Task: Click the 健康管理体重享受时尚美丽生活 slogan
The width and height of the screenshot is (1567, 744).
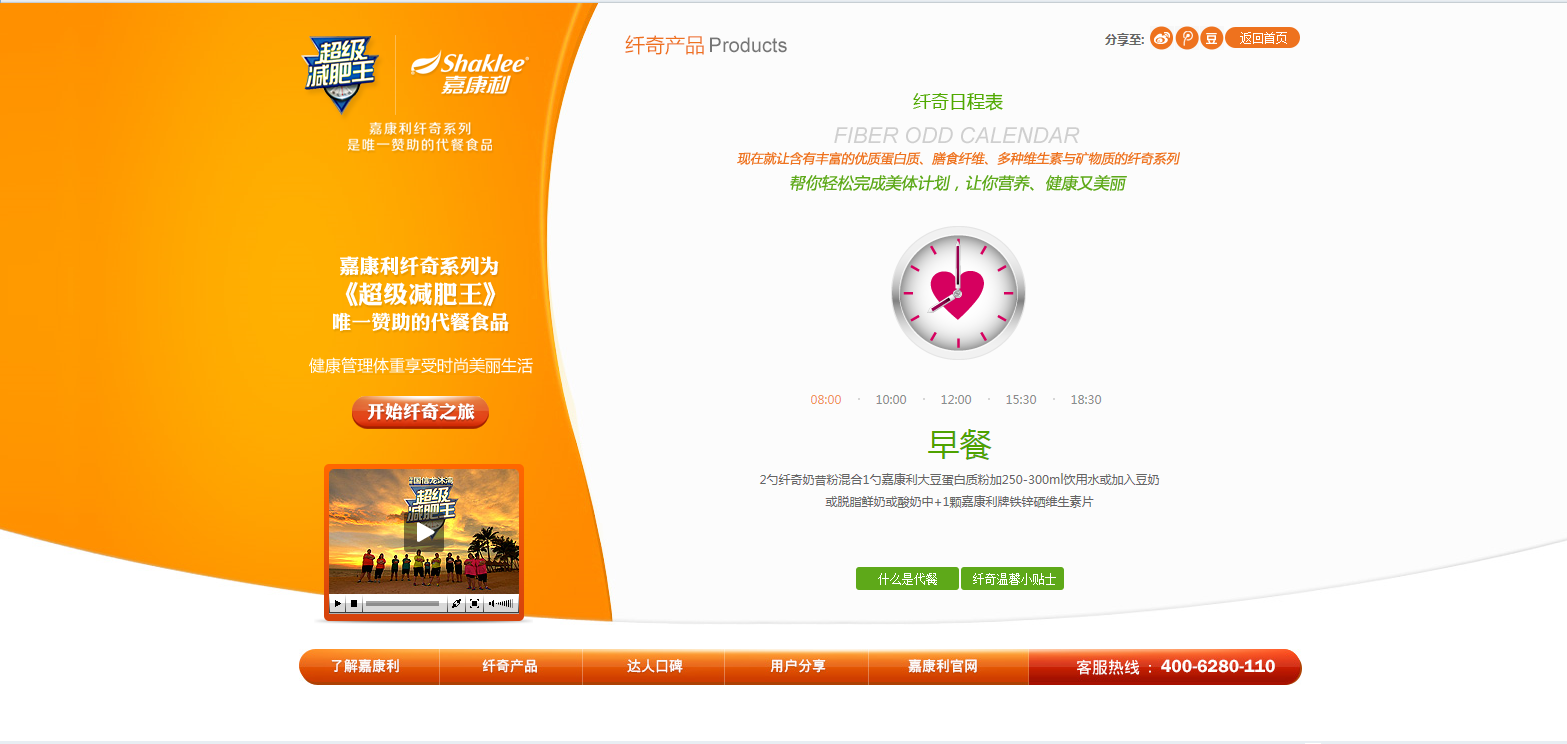Action: [x=421, y=366]
